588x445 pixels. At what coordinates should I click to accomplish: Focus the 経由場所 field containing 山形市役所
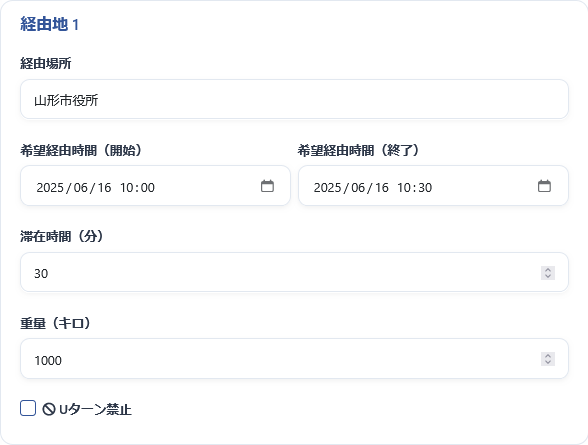point(294,99)
